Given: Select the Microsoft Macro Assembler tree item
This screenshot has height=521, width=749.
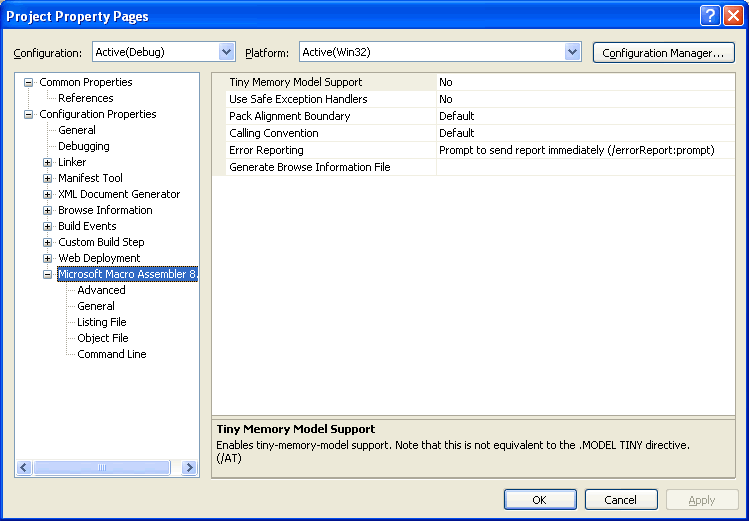Looking at the screenshot, I should 128,274.
